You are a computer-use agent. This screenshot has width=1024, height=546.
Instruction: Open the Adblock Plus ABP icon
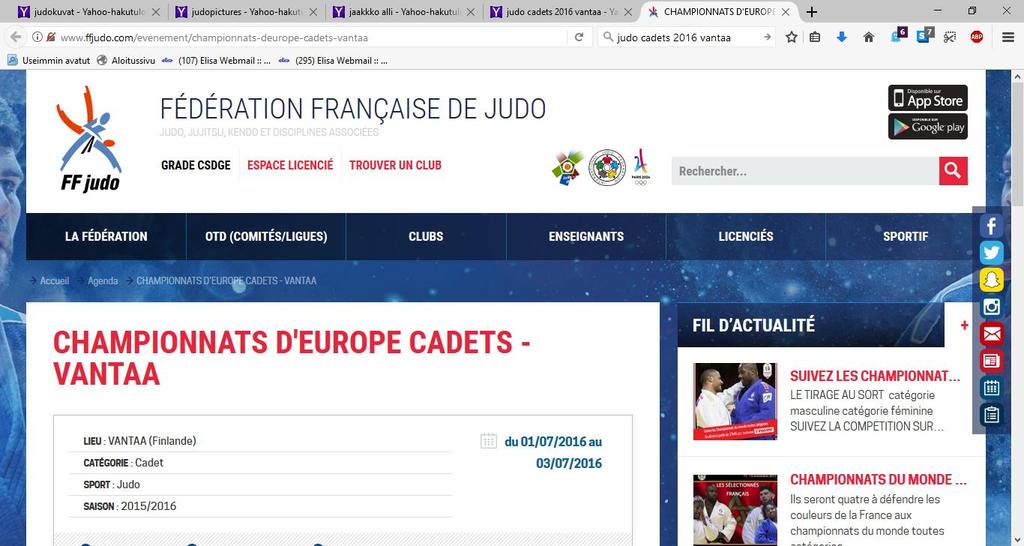point(976,37)
